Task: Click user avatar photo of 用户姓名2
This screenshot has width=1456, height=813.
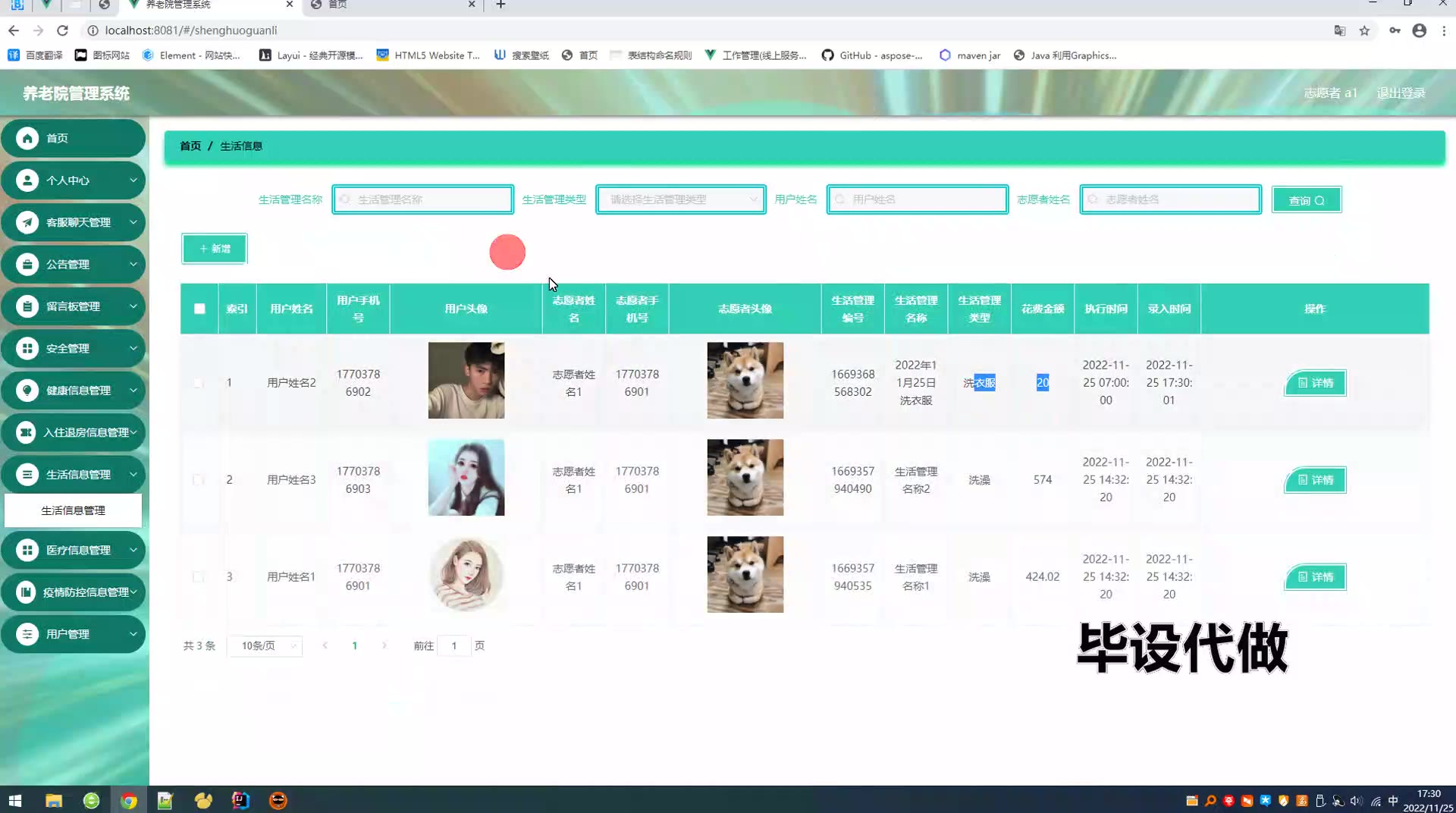Action: (x=466, y=381)
